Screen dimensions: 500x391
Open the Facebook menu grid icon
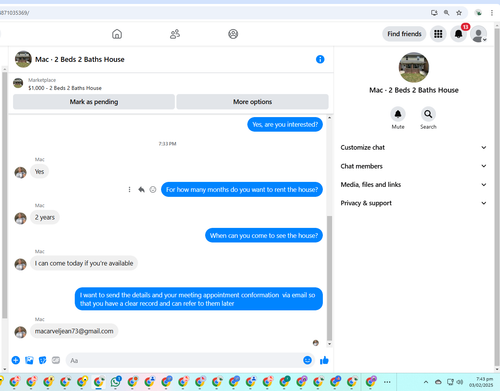[438, 34]
